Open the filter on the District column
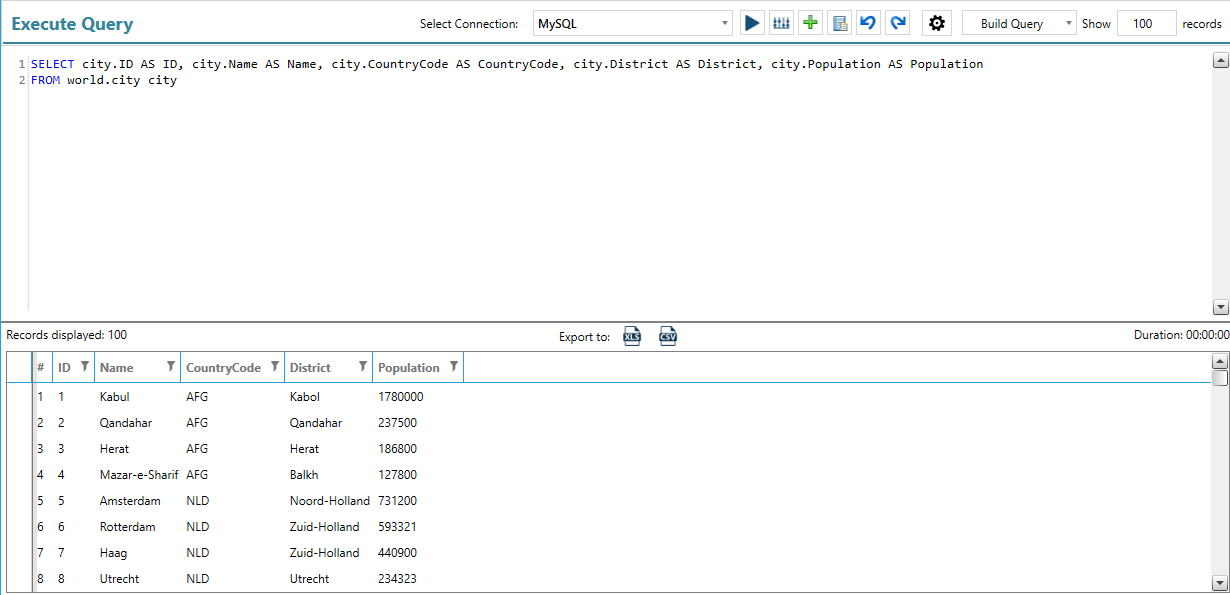 tap(363, 367)
